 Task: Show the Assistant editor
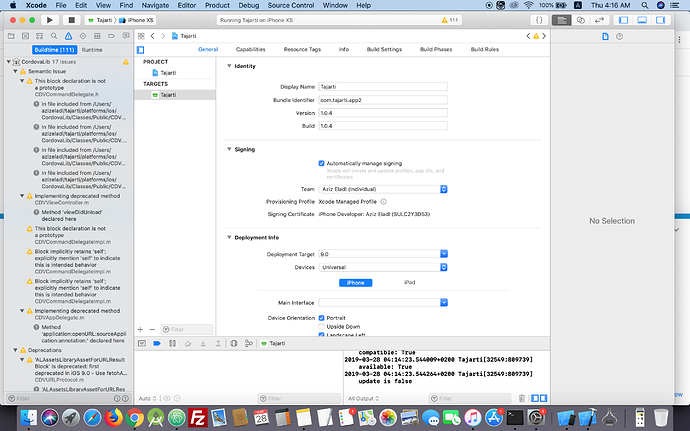tap(580, 20)
